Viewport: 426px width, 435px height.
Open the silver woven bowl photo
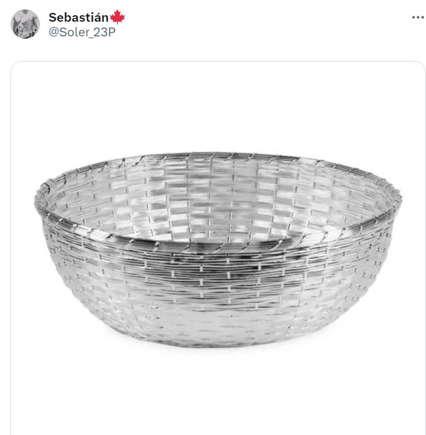pyautogui.click(x=218, y=249)
